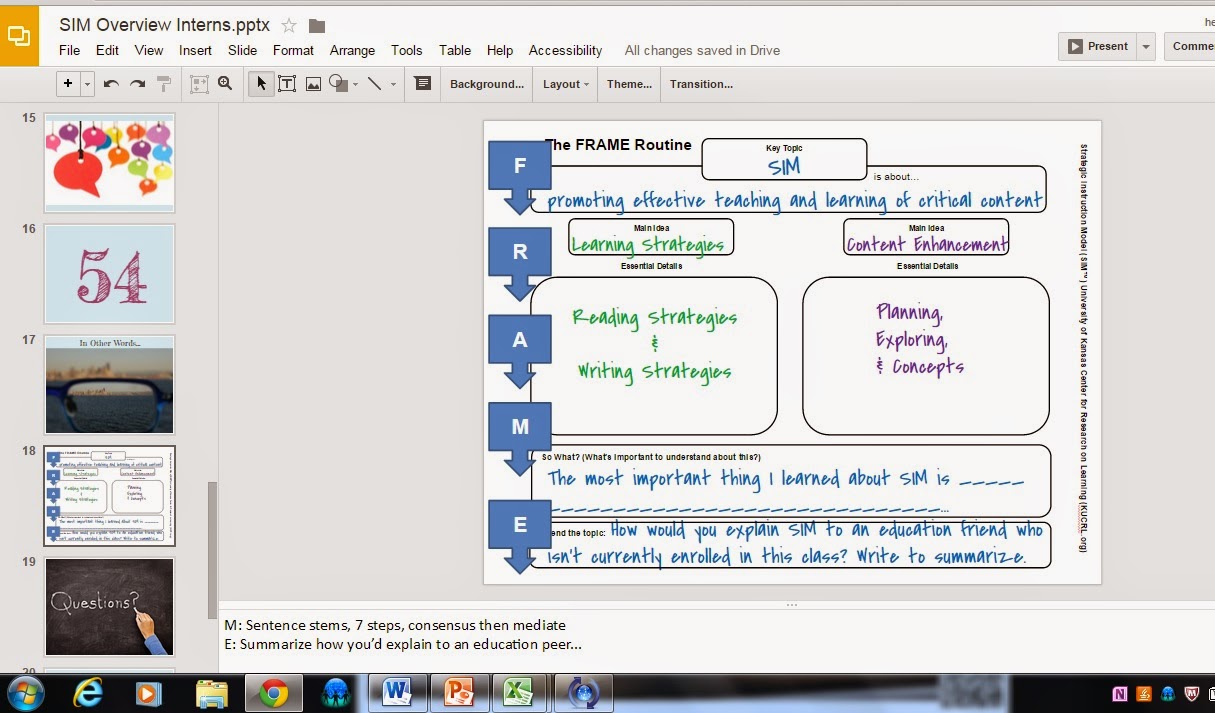
Task: Open Excel from the taskbar
Action: point(518,692)
